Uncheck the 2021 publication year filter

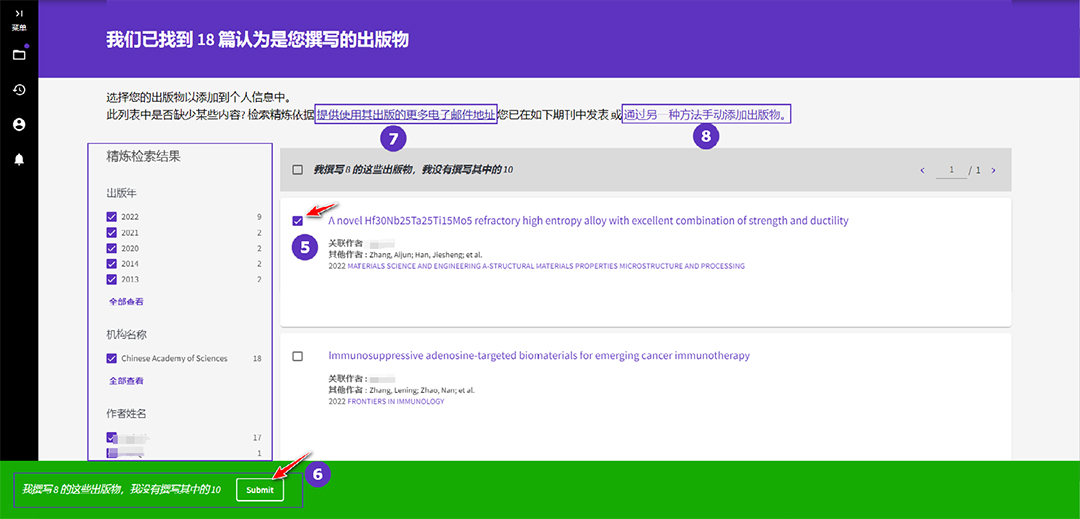112,232
